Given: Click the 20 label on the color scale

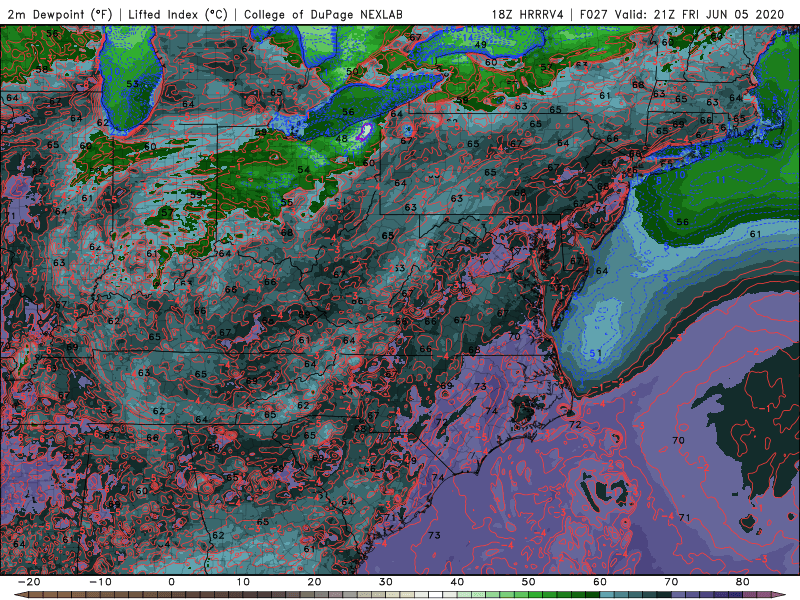Looking at the screenshot, I should pos(314,582).
